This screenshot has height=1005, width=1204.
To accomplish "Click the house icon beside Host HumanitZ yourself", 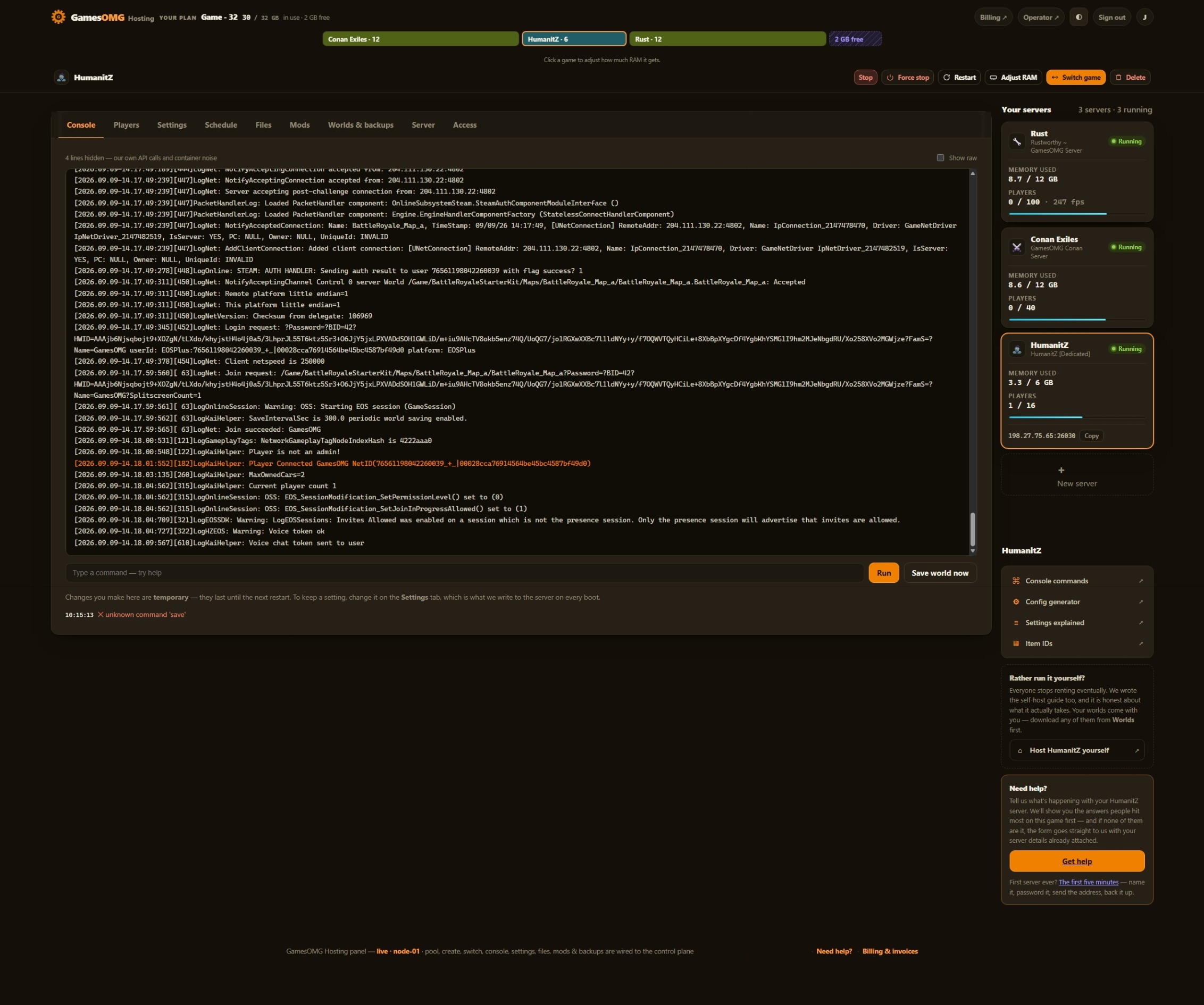I will click(x=1020, y=750).
